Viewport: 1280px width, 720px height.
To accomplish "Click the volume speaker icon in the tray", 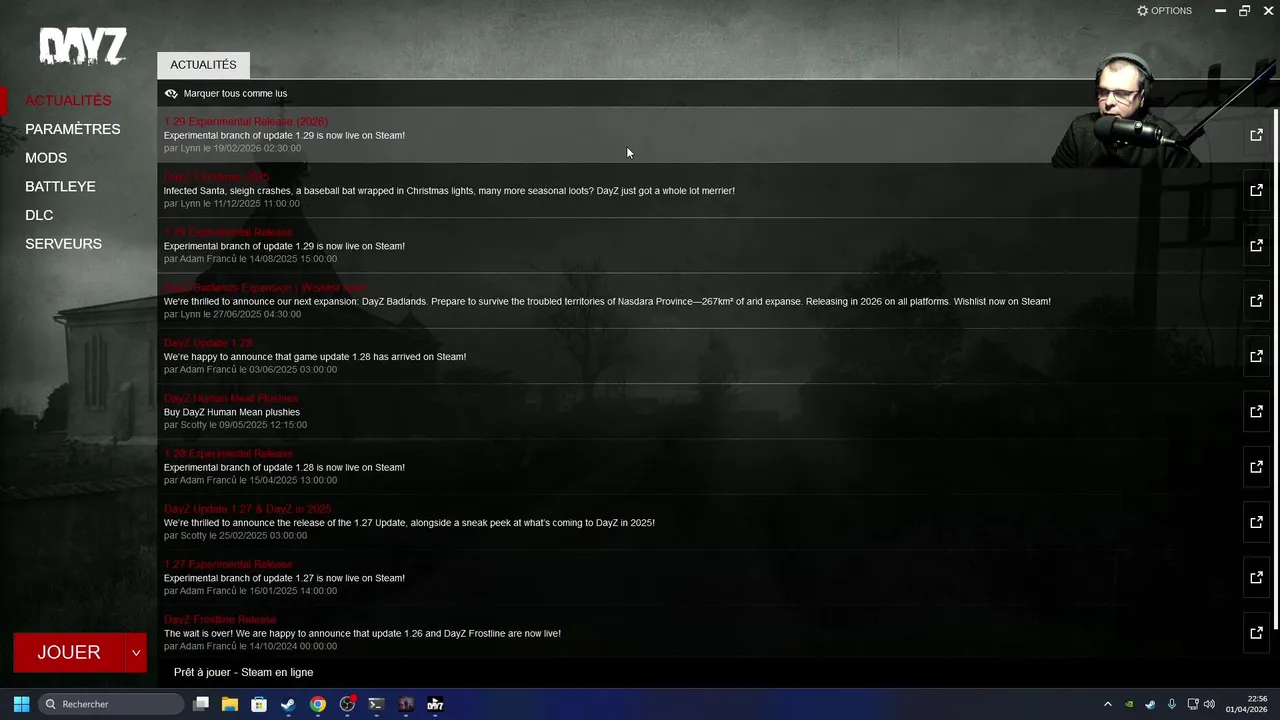I will [x=1209, y=704].
